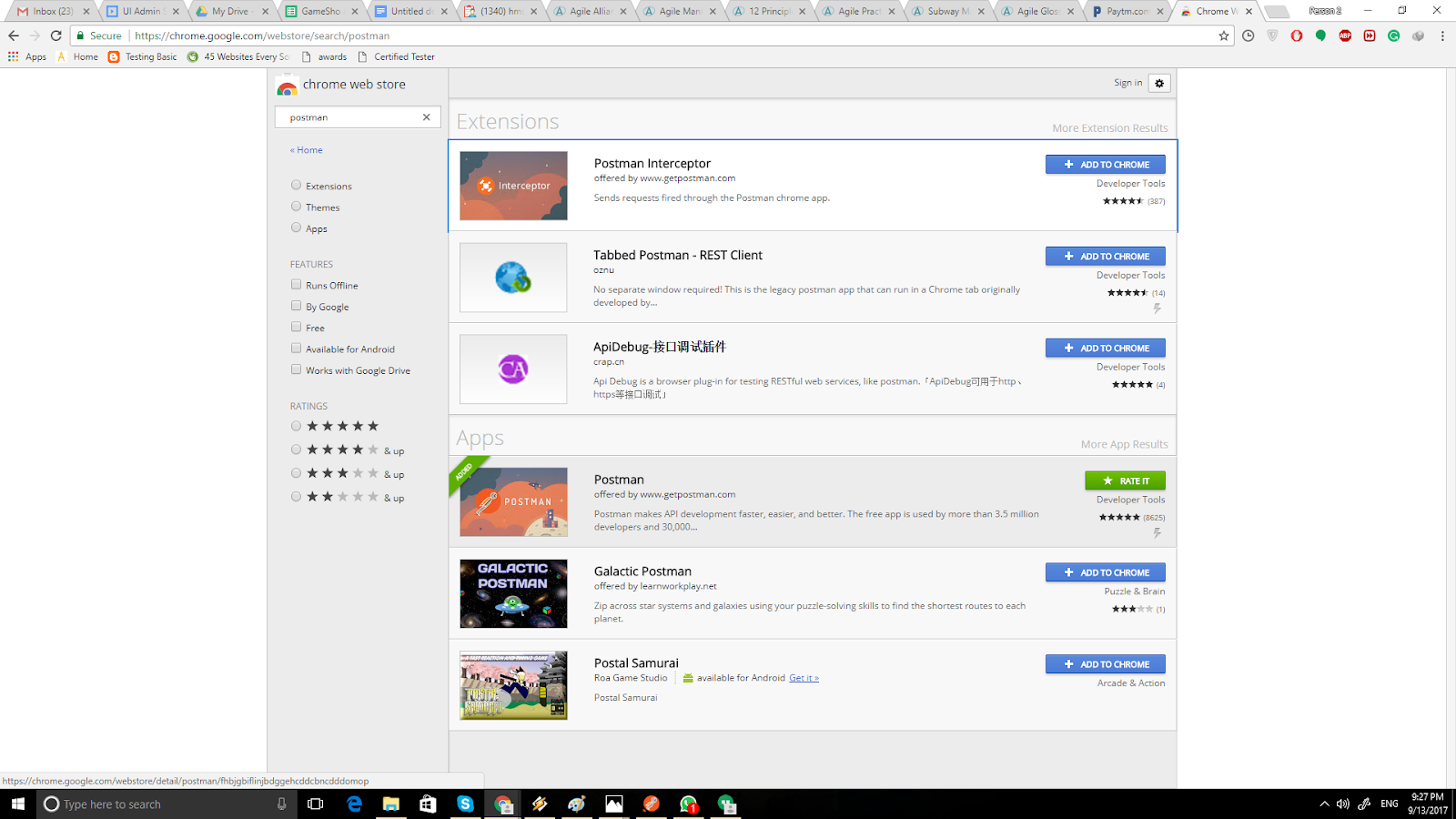Filter results to Extensions only

coord(296,185)
